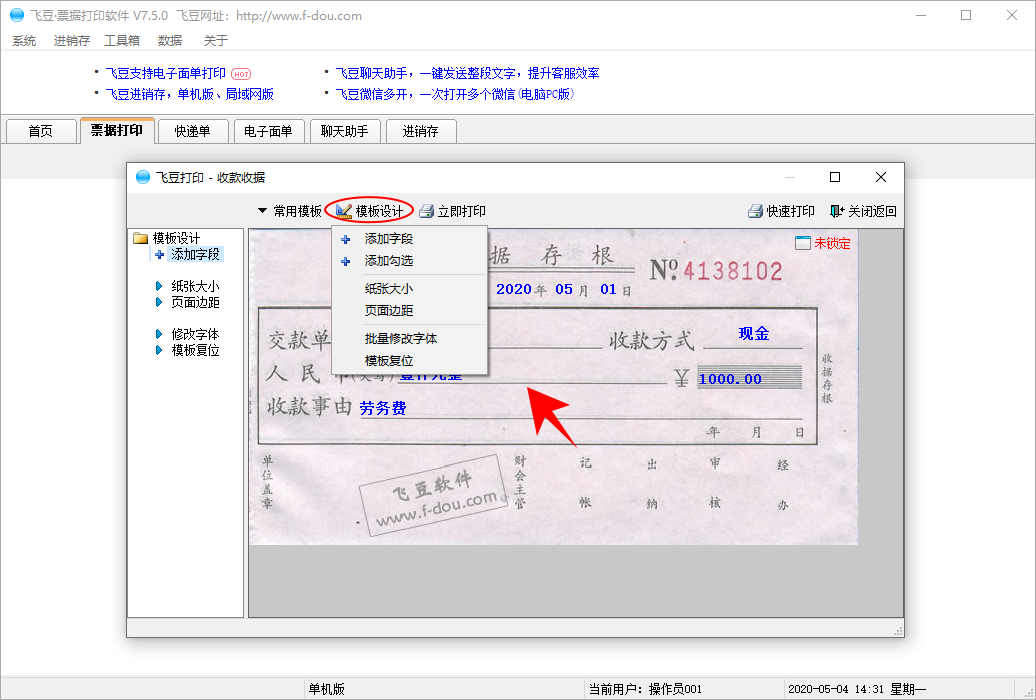Select the 票据打印 tab
The width and height of the screenshot is (1036, 700).
click(117, 130)
